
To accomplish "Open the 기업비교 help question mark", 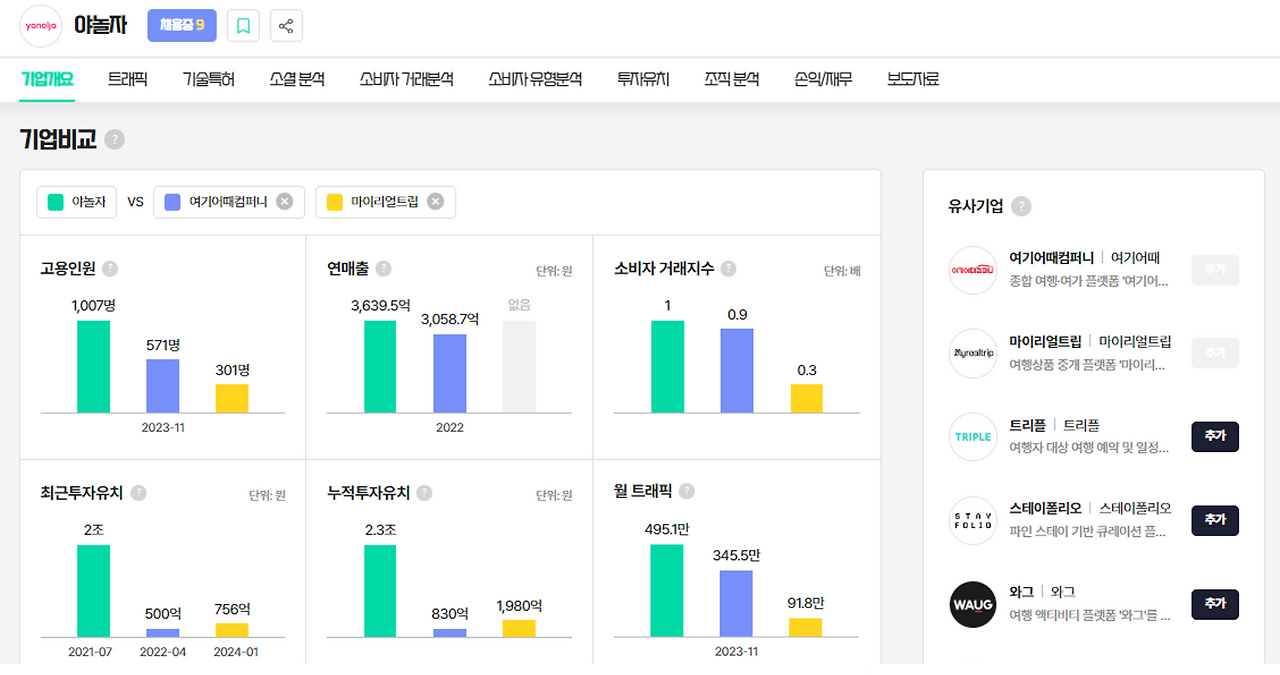I will coord(114,140).
